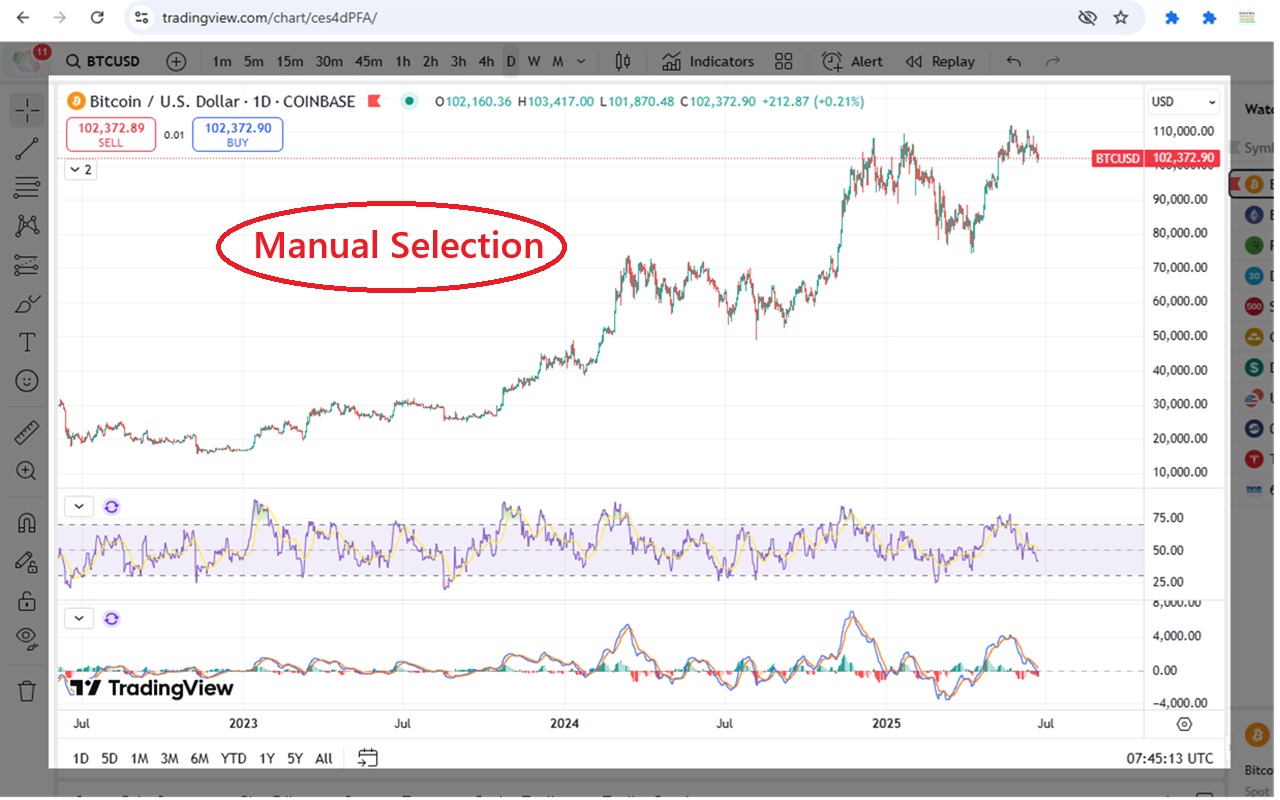Click the trash remove drawings icon
The width and height of the screenshot is (1280, 800).
click(26, 690)
